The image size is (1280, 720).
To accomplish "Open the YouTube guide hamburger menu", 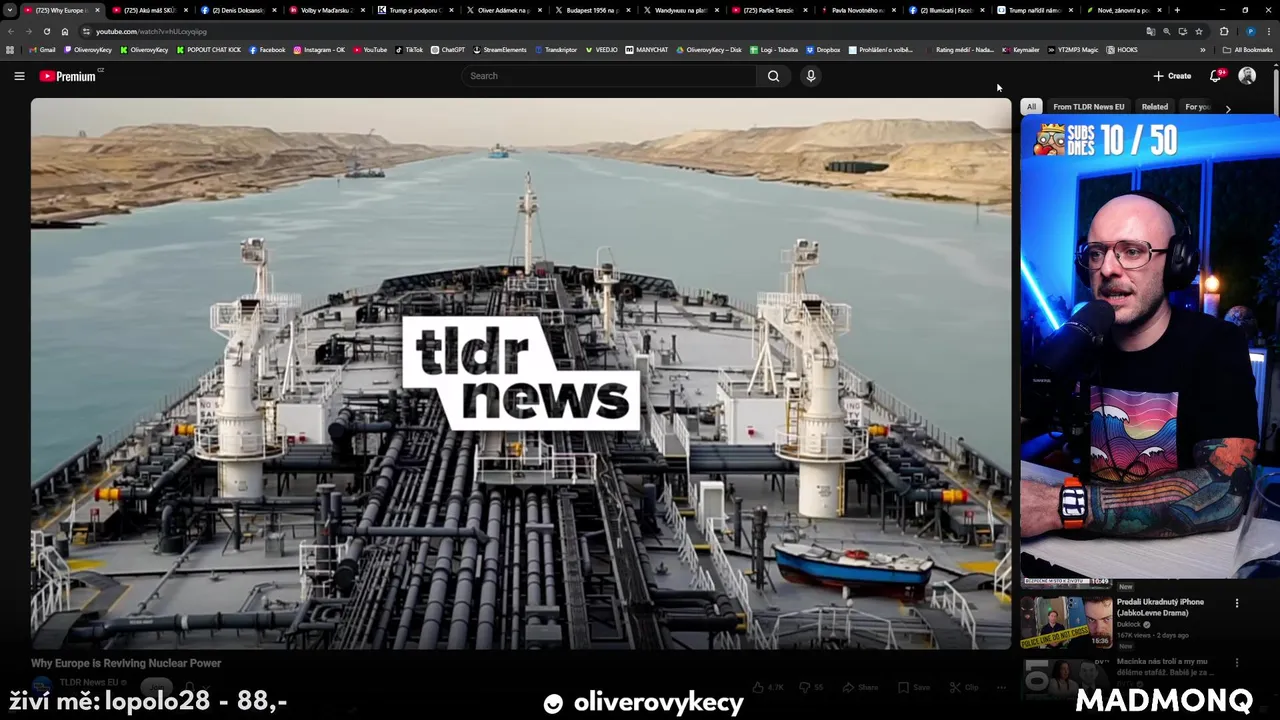I will (19, 76).
